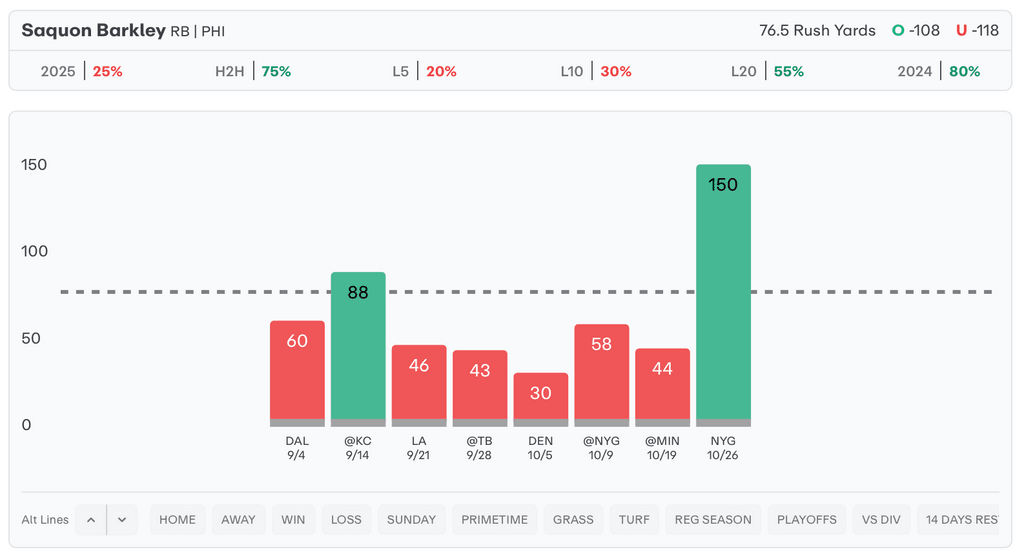Enable the WIN filter chip
Image resolution: width=1024 pixels, height=558 pixels.
293,520
